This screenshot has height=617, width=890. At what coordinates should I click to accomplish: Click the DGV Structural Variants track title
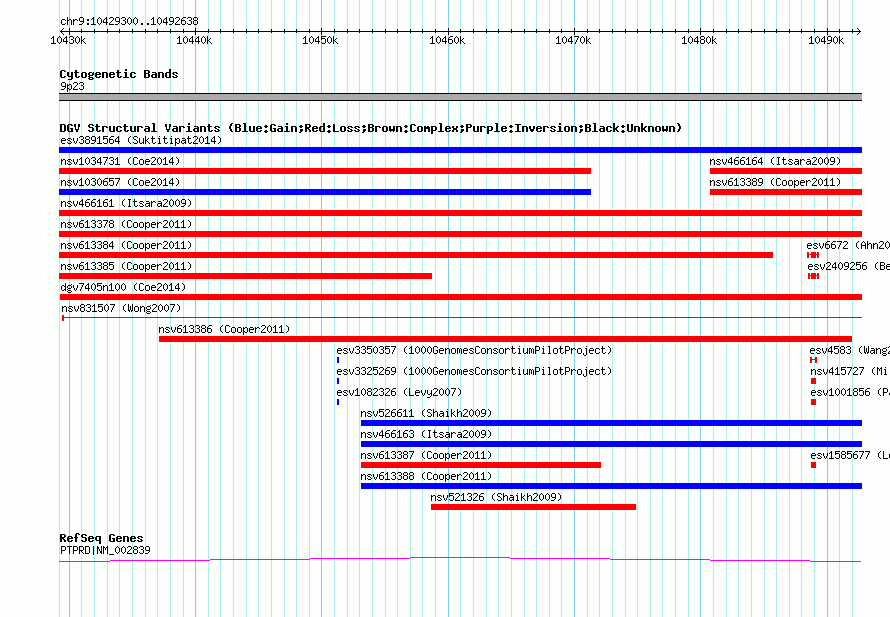[371, 128]
